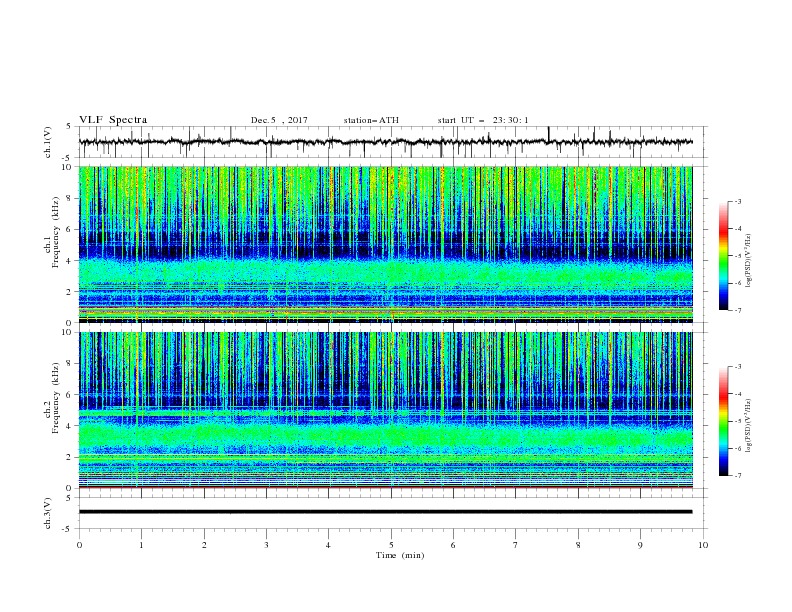Click the '9' tick on the time axis
The height and width of the screenshot is (612, 792).
640,545
